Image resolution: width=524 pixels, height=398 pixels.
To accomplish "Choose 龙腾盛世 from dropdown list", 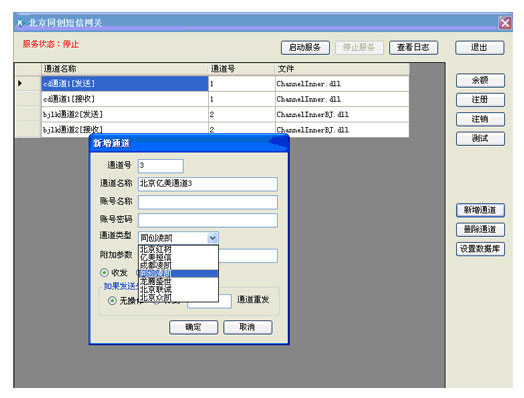I will [178, 281].
